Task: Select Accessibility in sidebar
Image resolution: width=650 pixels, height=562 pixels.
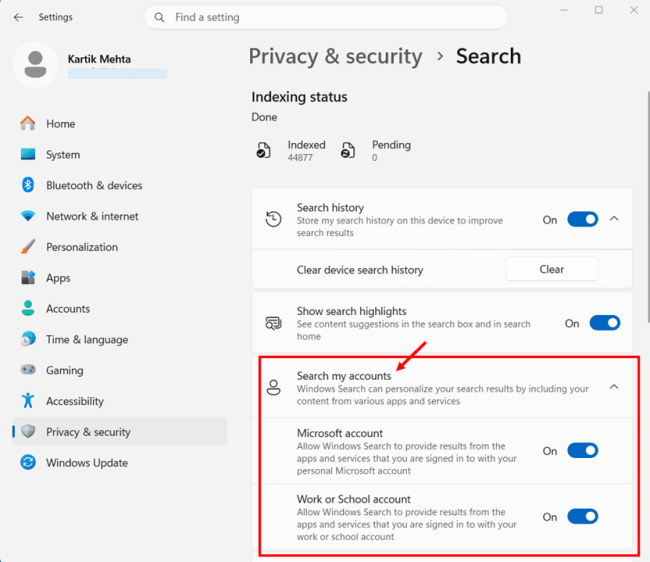Action: coord(120,401)
